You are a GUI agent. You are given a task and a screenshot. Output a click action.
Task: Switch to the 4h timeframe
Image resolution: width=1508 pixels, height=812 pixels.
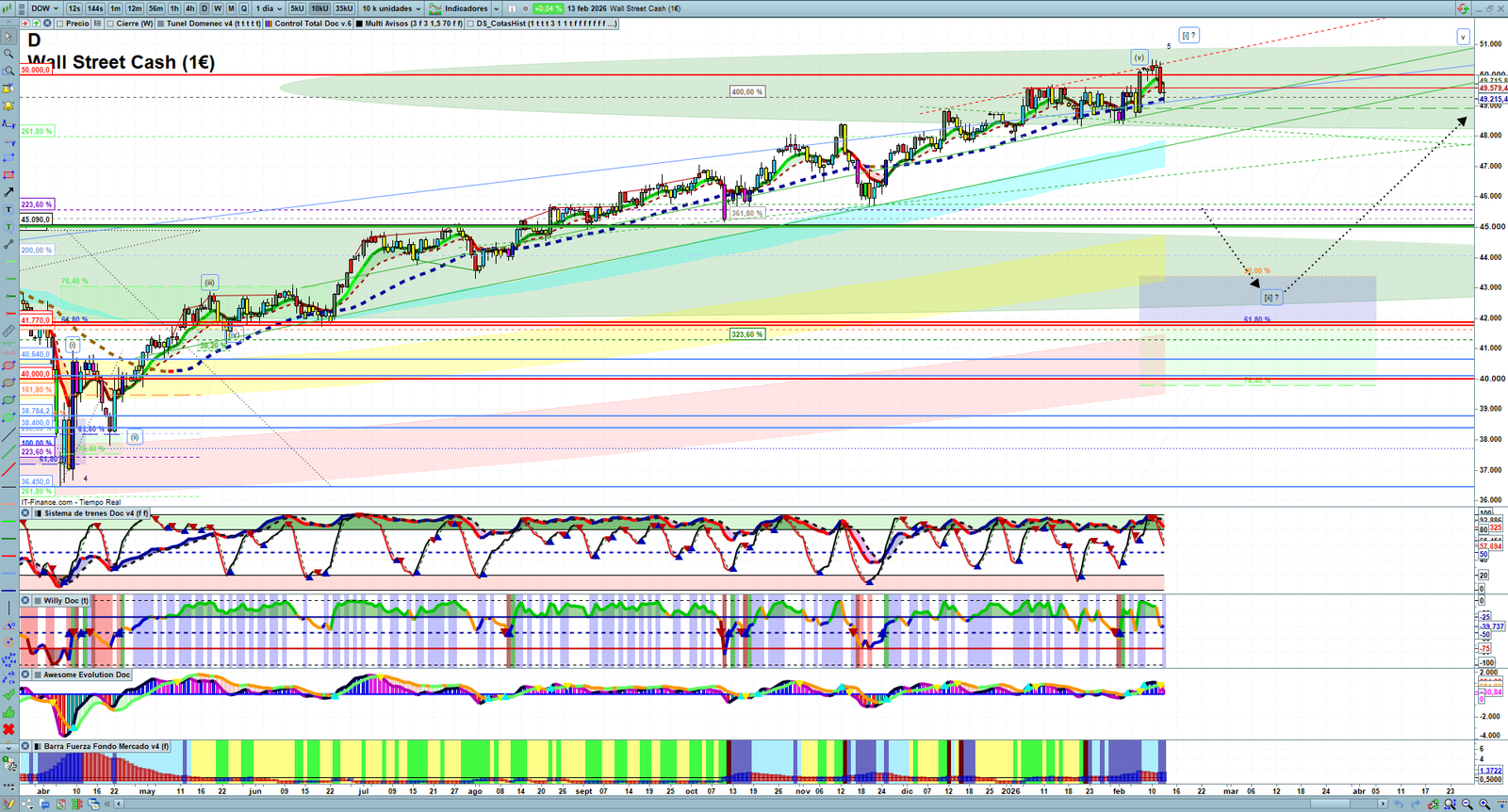point(189,8)
